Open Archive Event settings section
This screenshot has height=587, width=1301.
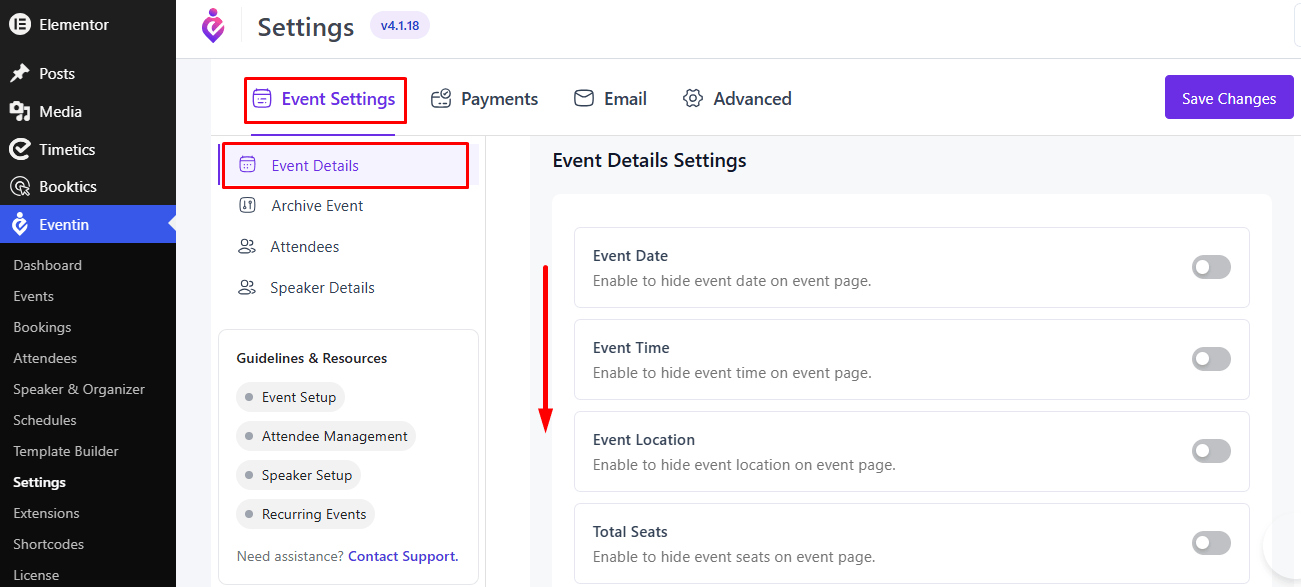tap(348, 205)
